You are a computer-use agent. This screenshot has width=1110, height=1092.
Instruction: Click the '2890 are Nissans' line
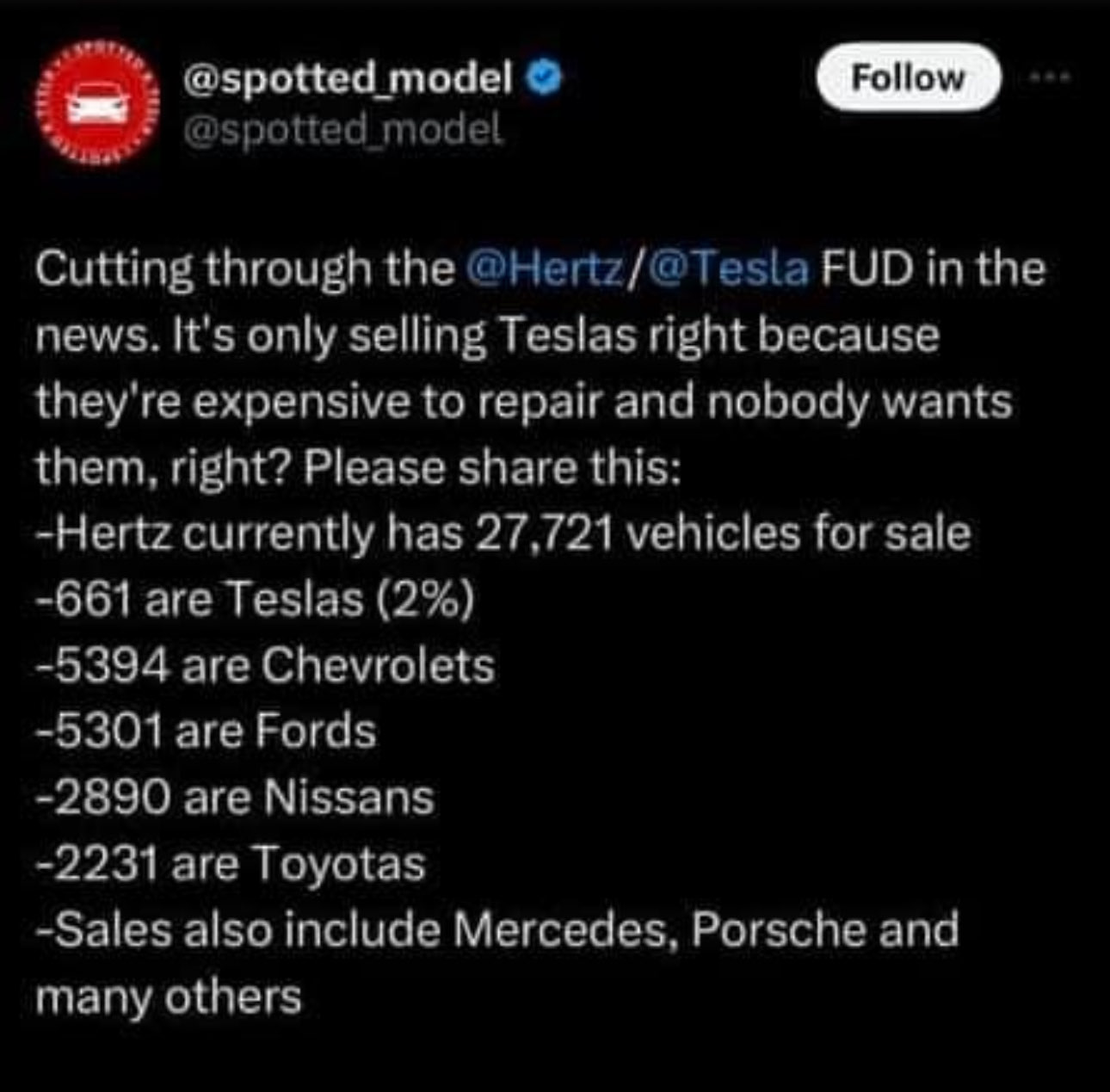(235, 797)
